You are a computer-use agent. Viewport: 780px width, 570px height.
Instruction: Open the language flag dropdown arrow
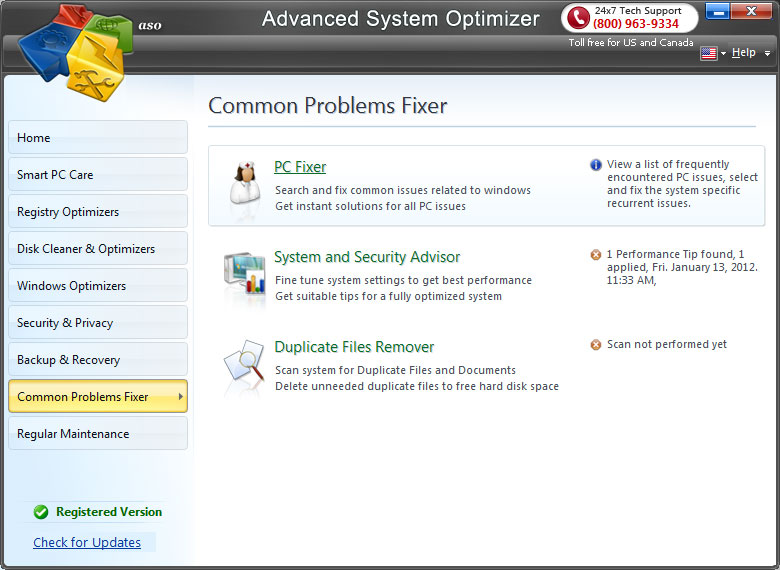coord(723,53)
